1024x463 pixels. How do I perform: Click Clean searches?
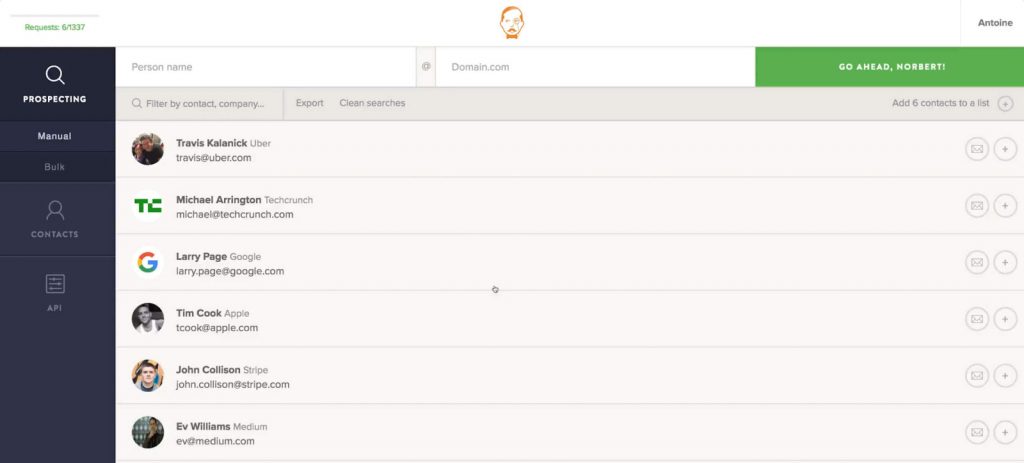(x=372, y=103)
